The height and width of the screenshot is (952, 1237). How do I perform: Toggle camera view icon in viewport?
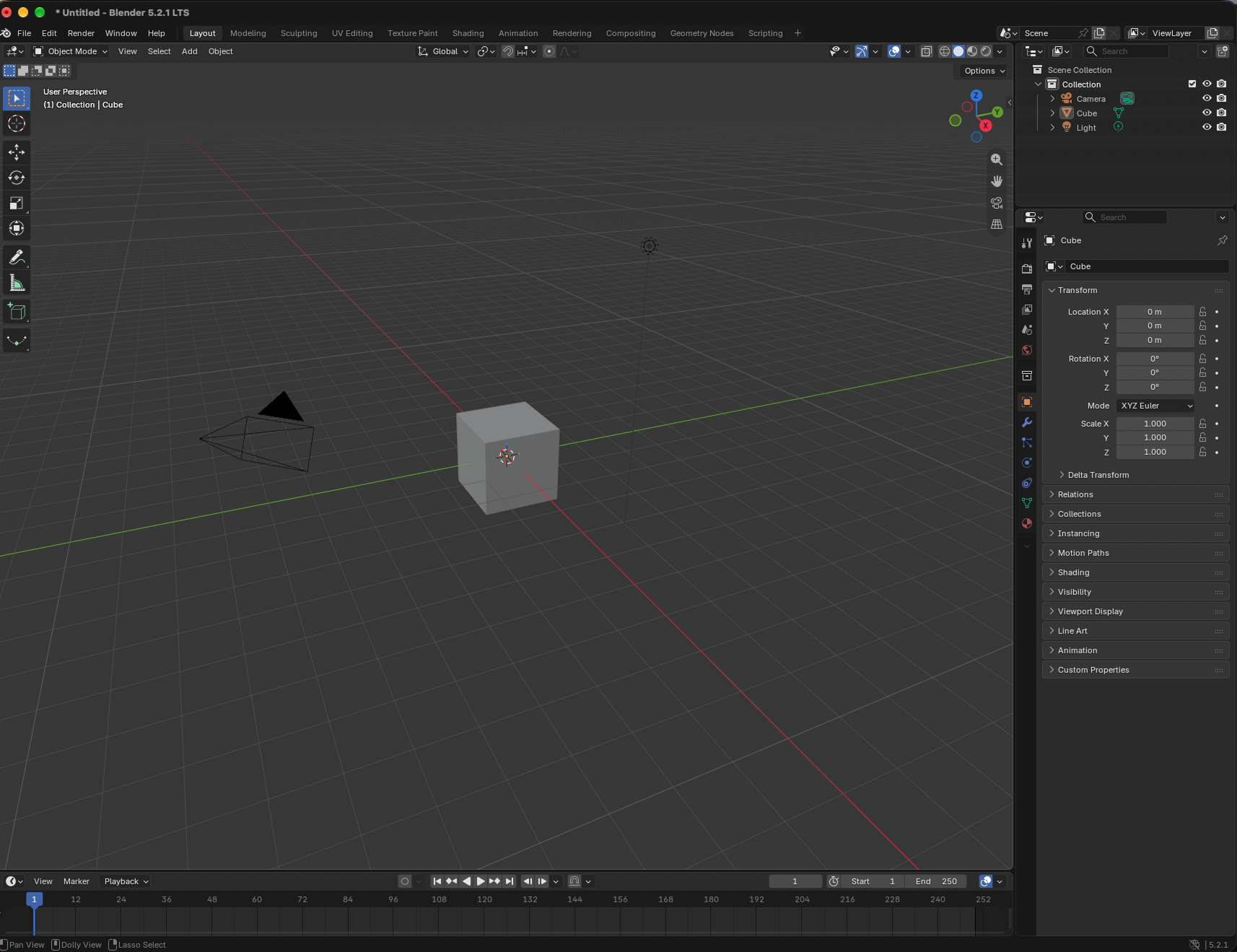pyautogui.click(x=997, y=203)
